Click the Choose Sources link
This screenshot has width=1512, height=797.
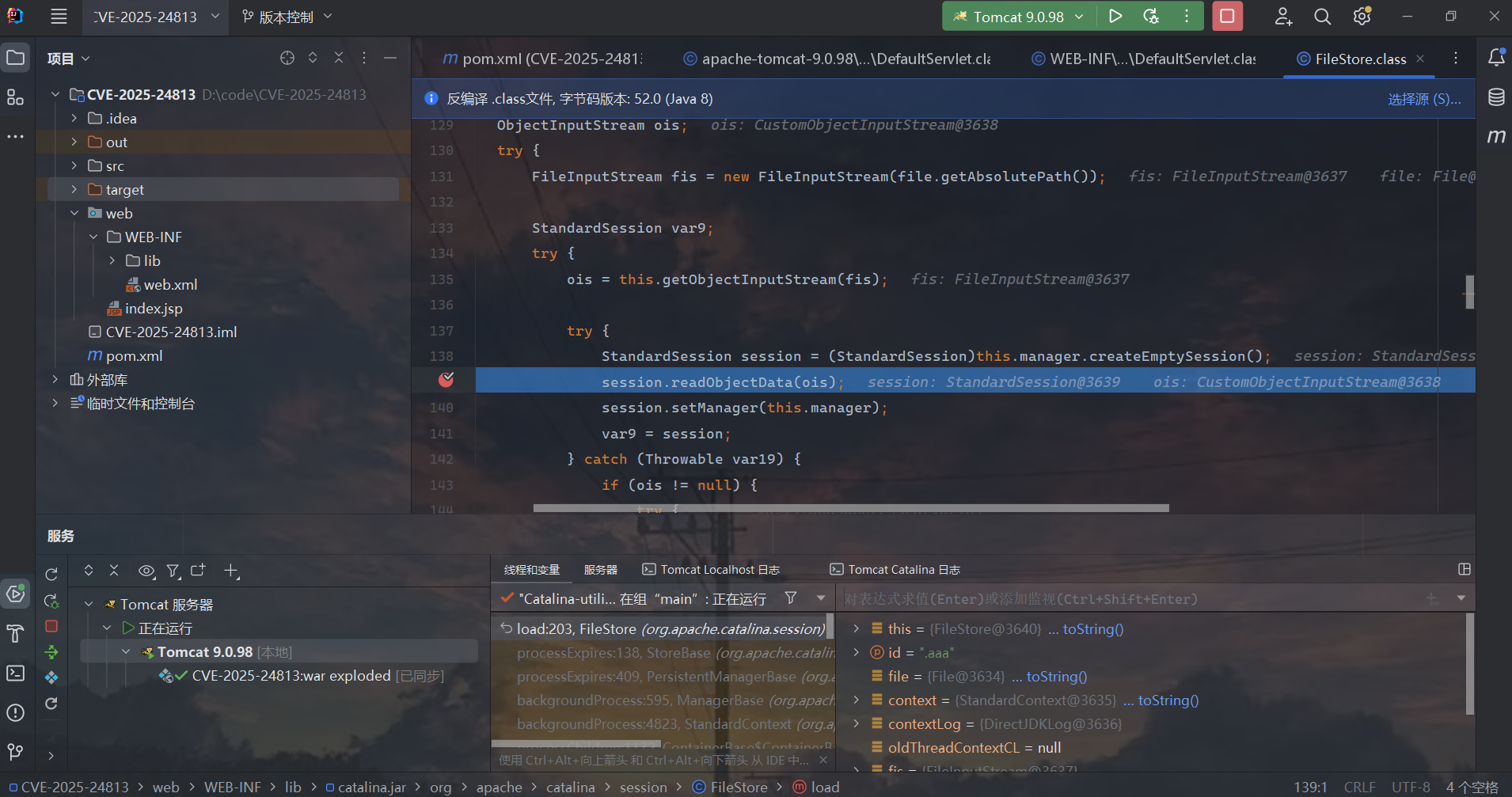click(x=1424, y=99)
